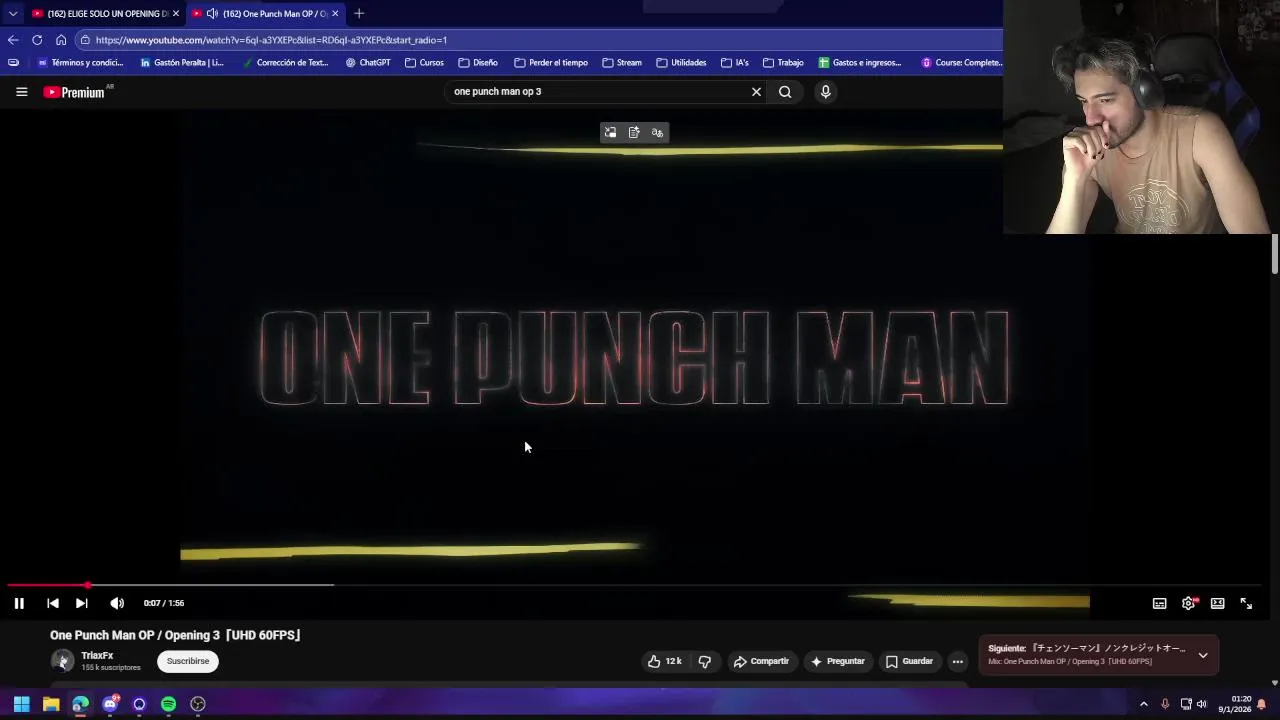Click the first overlay icon above video
Viewport: 1280px width, 720px height.
[x=610, y=132]
